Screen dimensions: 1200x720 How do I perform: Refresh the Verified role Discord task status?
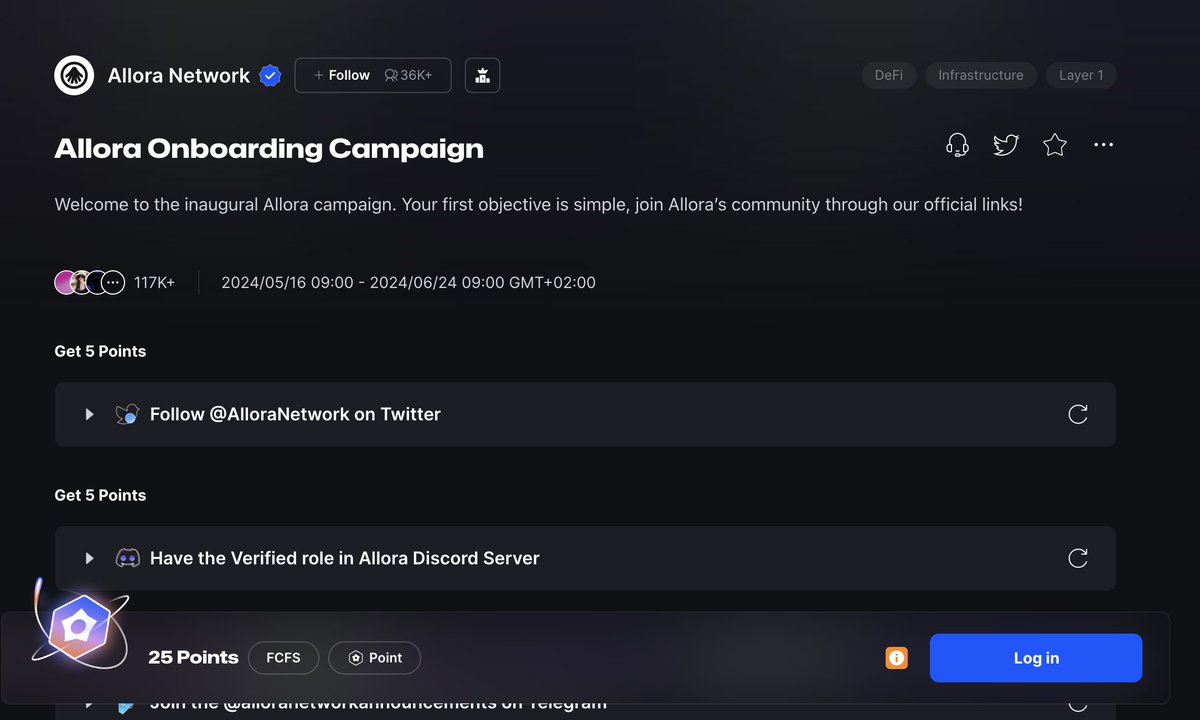[1078, 558]
